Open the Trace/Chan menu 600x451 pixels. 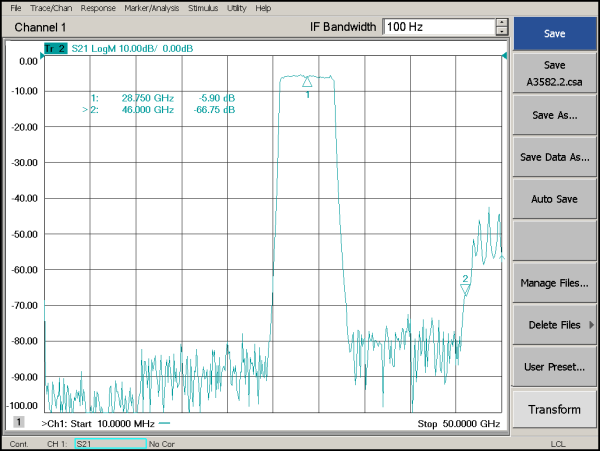tap(51, 8)
